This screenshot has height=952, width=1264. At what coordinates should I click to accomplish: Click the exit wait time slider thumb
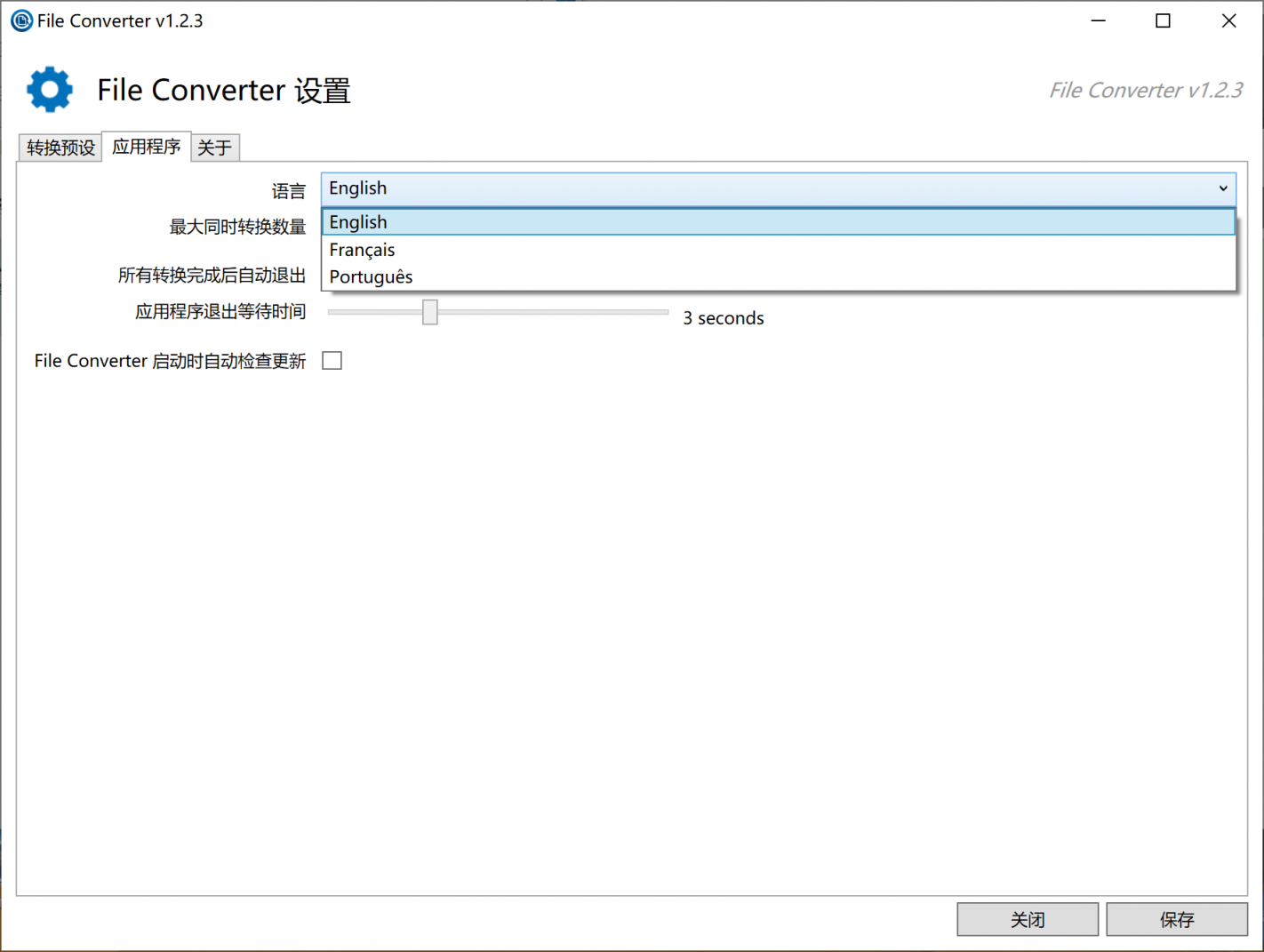430,312
